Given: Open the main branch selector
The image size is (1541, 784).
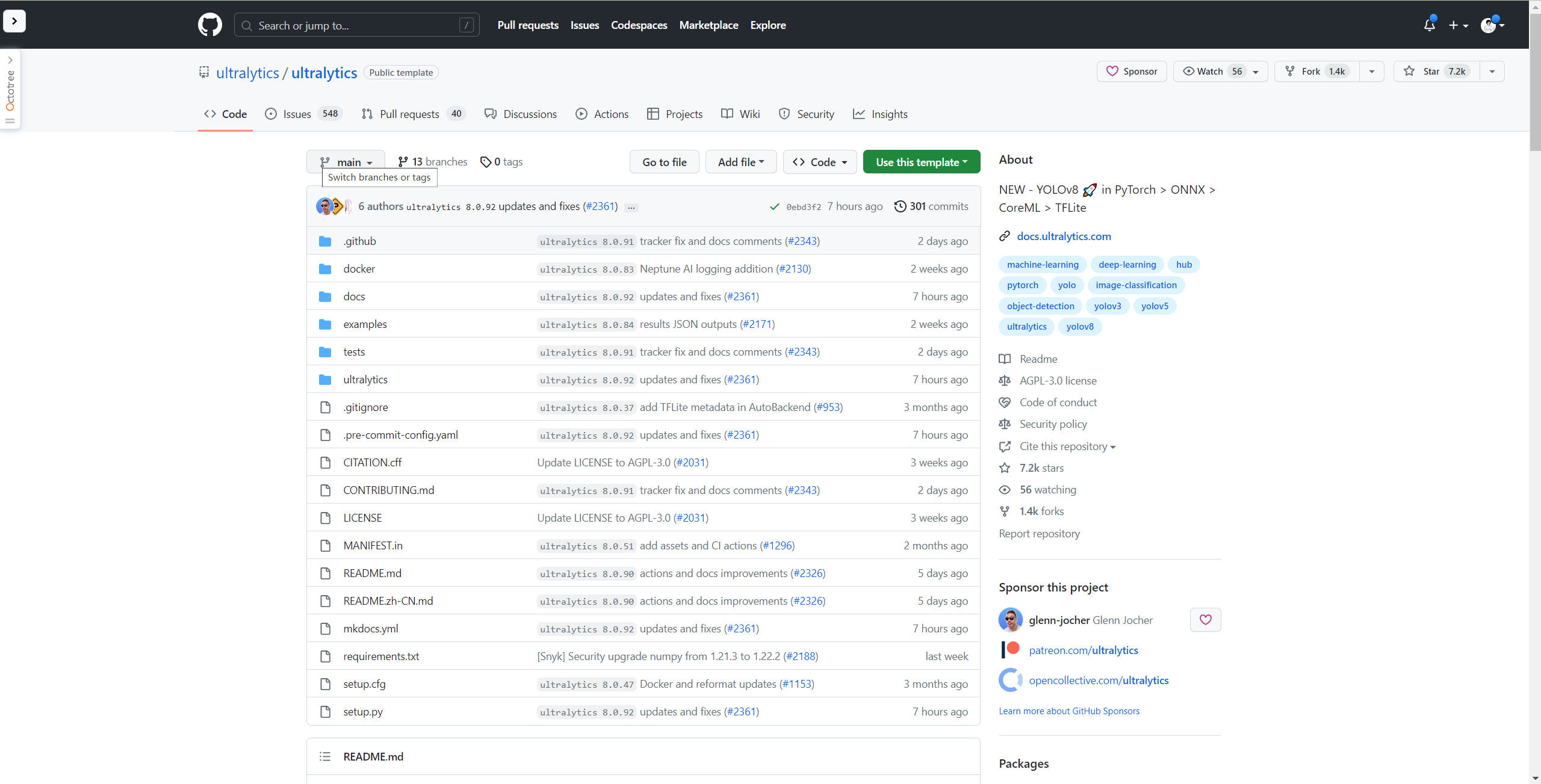Looking at the screenshot, I should (x=346, y=162).
